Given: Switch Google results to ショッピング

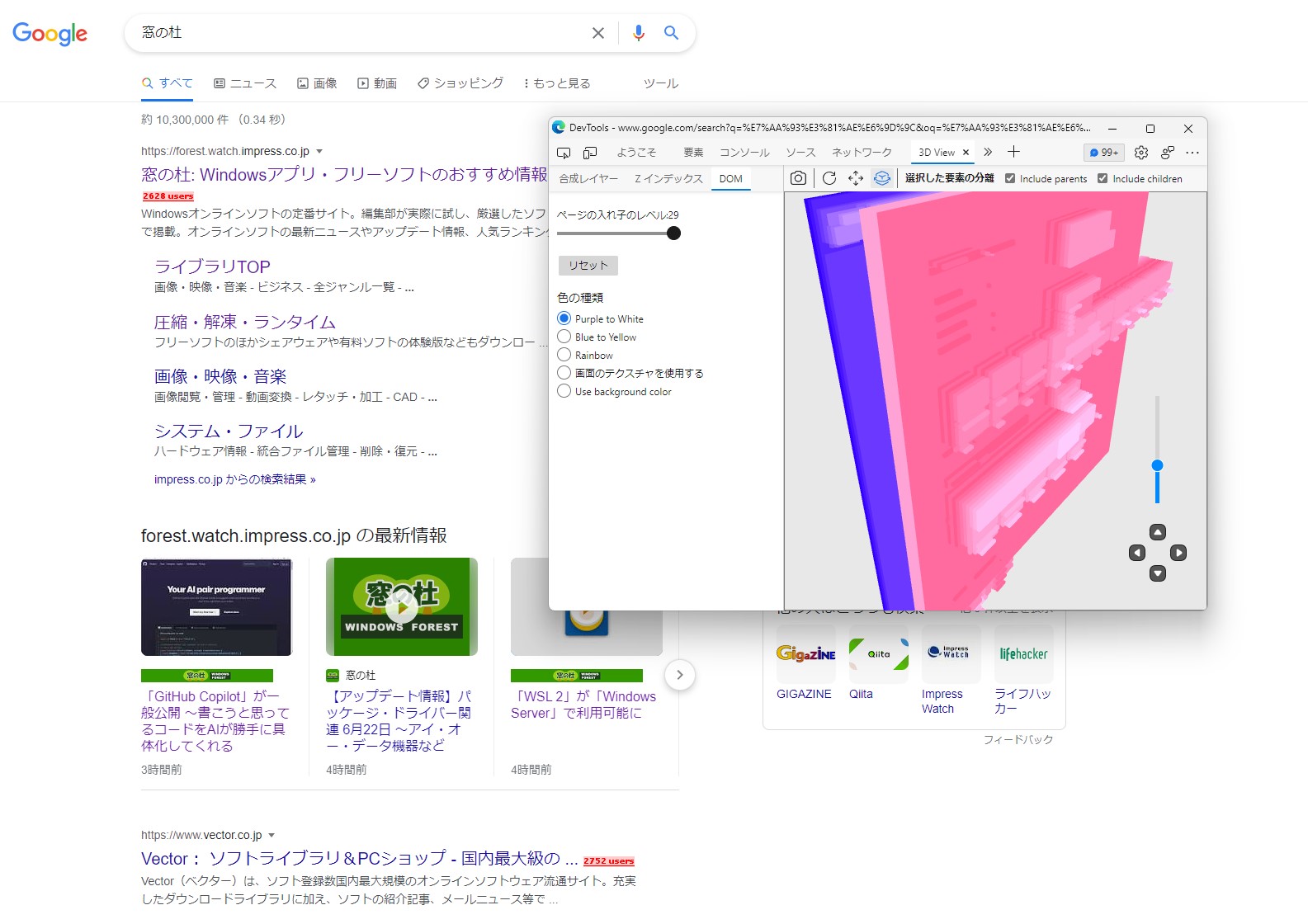Looking at the screenshot, I should tap(460, 83).
